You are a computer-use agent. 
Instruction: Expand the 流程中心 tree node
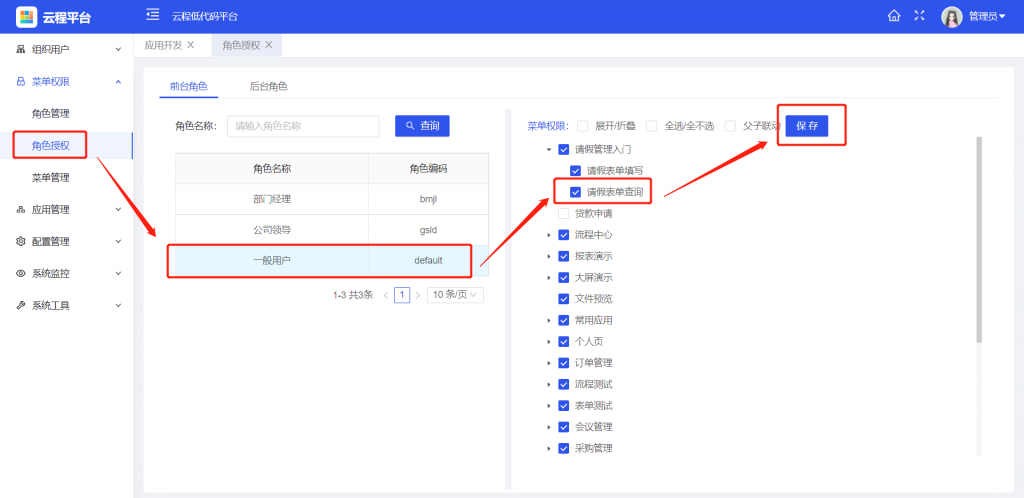coord(549,235)
